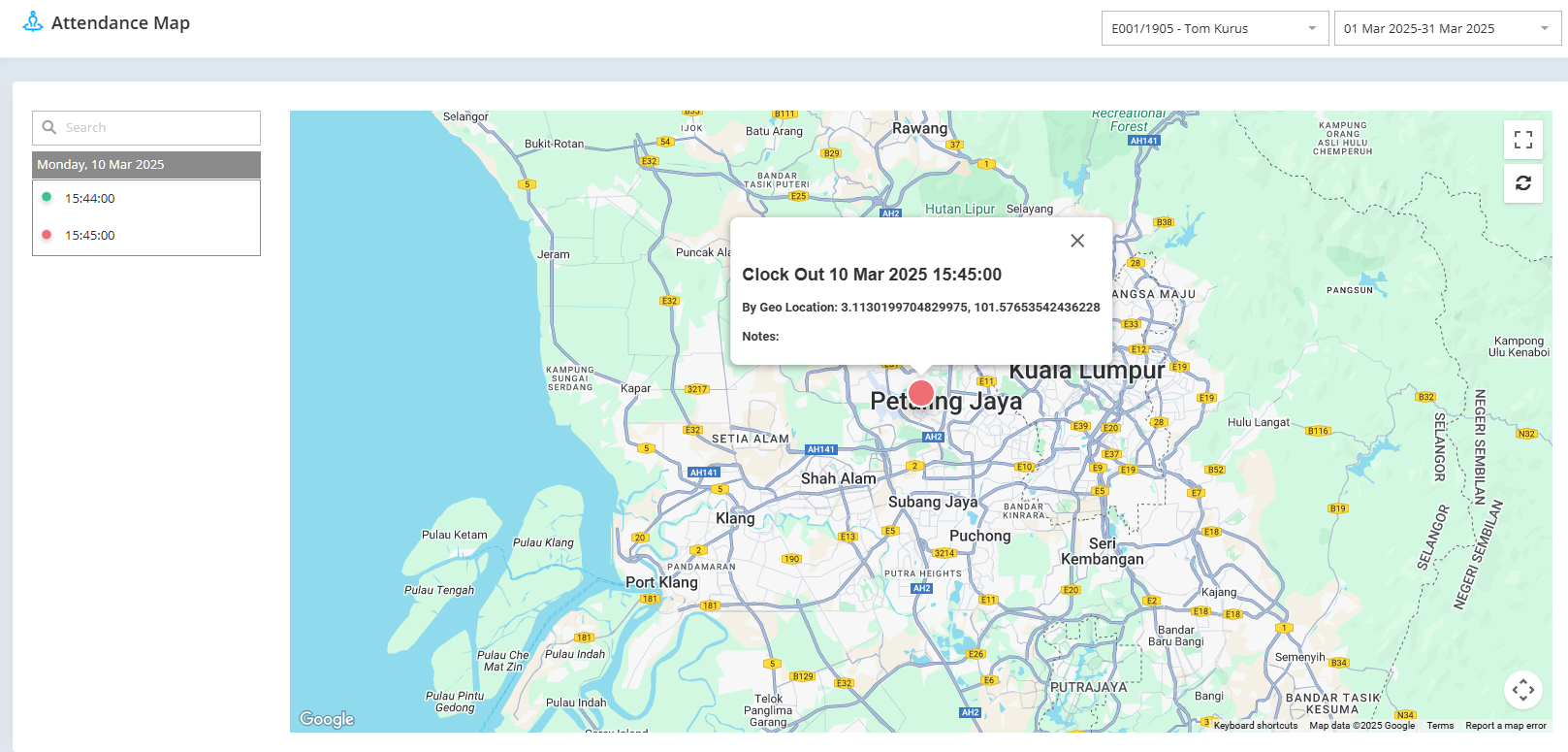This screenshot has width=1568, height=752.
Task: Click the Google logo on the map
Action: pyautogui.click(x=327, y=719)
